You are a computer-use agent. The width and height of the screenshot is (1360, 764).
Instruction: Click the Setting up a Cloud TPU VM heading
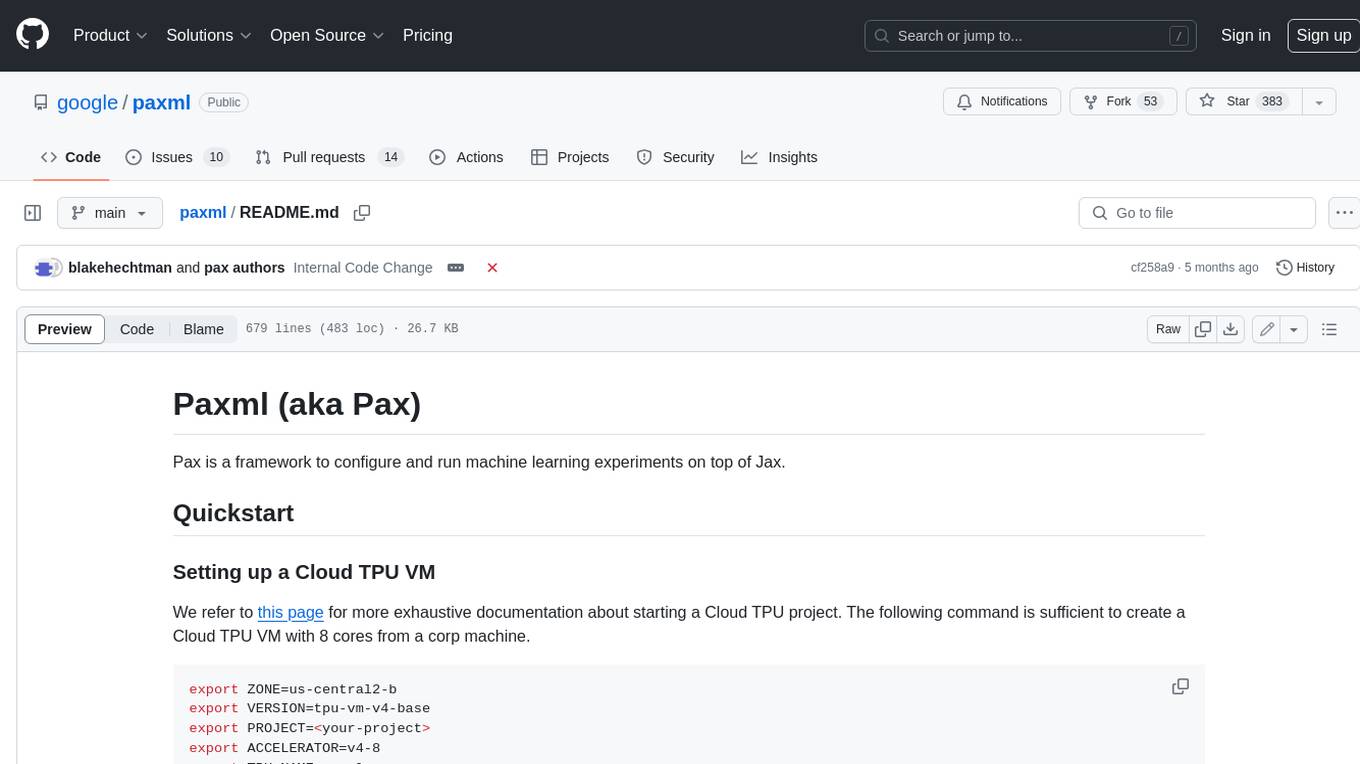coord(304,572)
